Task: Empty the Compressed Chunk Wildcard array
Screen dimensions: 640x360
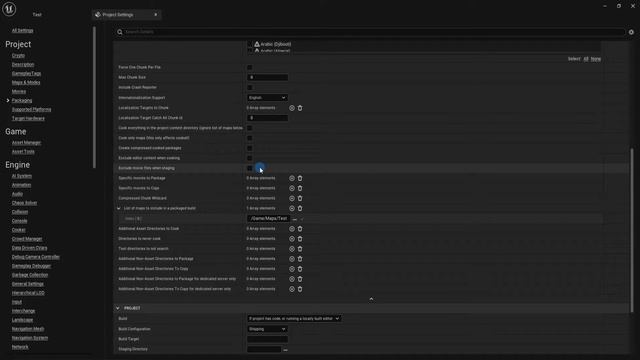Action: click(x=300, y=198)
